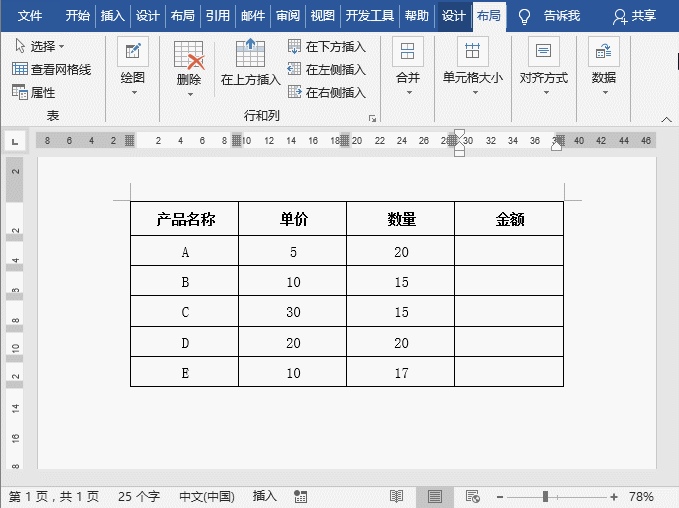The width and height of the screenshot is (679, 508).
Task: Expand the 绘图 dropdown arrow
Action: (x=134, y=92)
